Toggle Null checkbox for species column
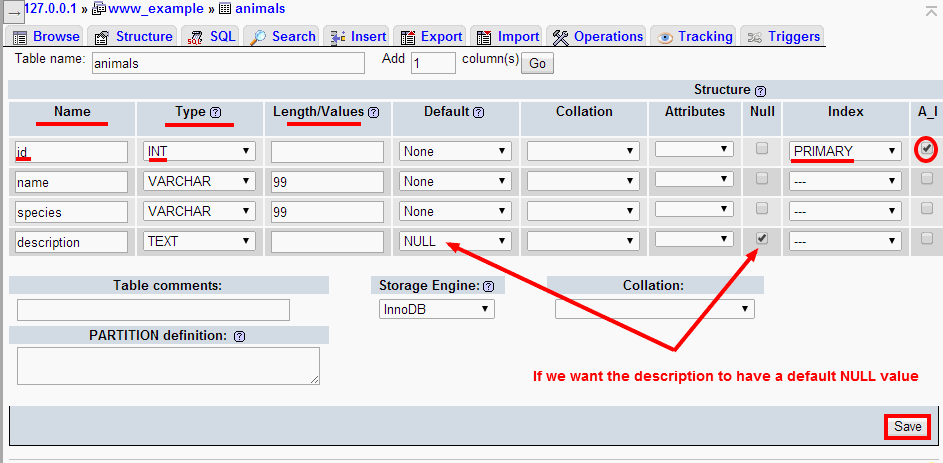 pos(762,208)
